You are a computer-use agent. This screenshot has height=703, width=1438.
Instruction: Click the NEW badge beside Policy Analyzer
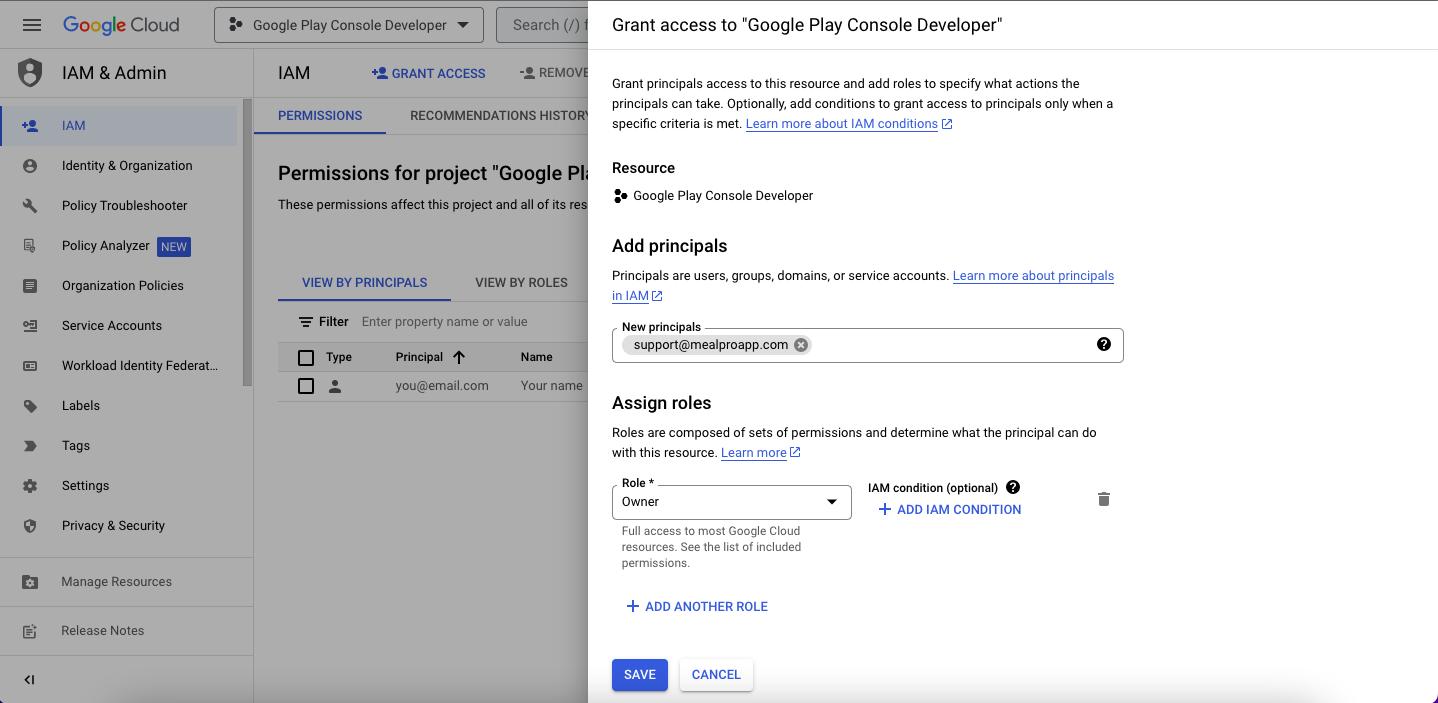174,247
